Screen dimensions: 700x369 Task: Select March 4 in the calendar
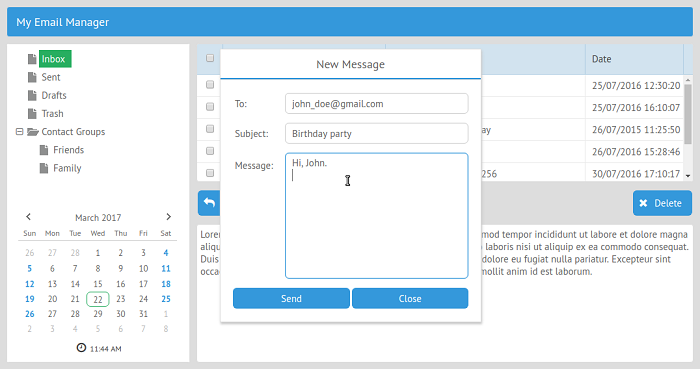tap(166, 253)
